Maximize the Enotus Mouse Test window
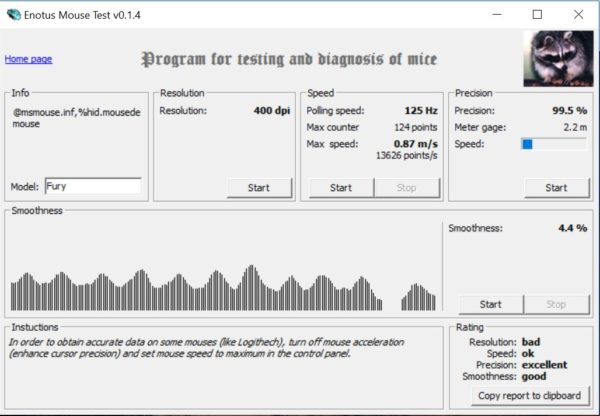 537,15
